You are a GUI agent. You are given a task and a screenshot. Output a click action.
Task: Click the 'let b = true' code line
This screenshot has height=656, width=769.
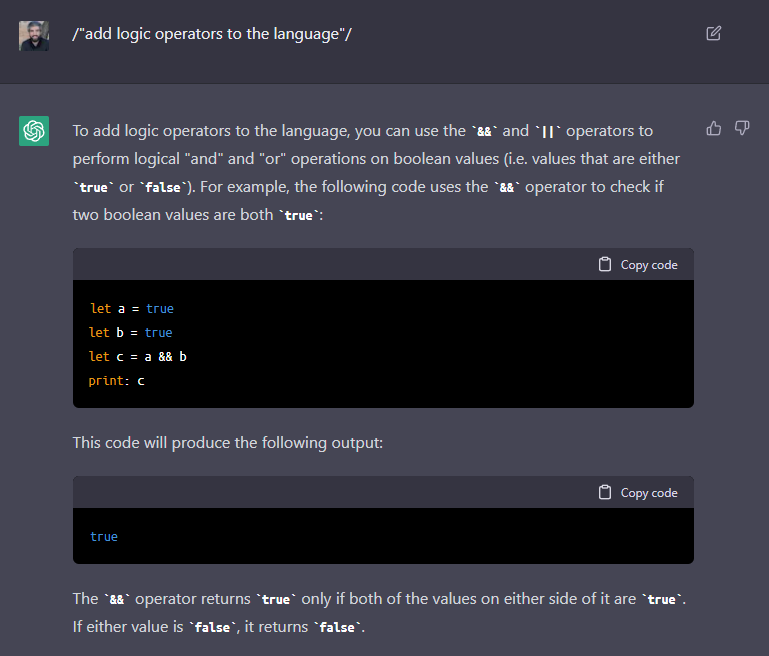point(130,332)
